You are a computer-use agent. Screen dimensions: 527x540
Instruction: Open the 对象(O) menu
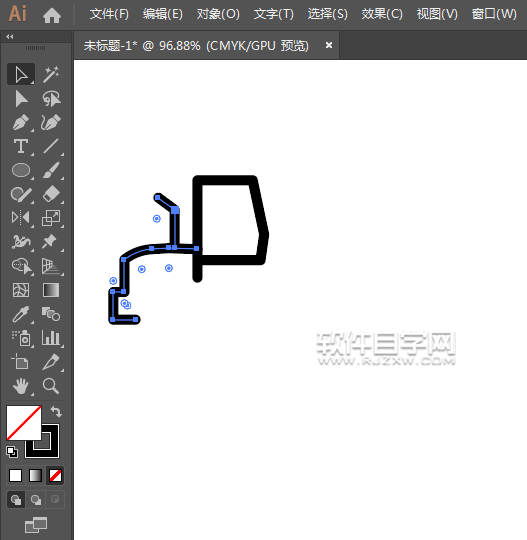coord(218,14)
